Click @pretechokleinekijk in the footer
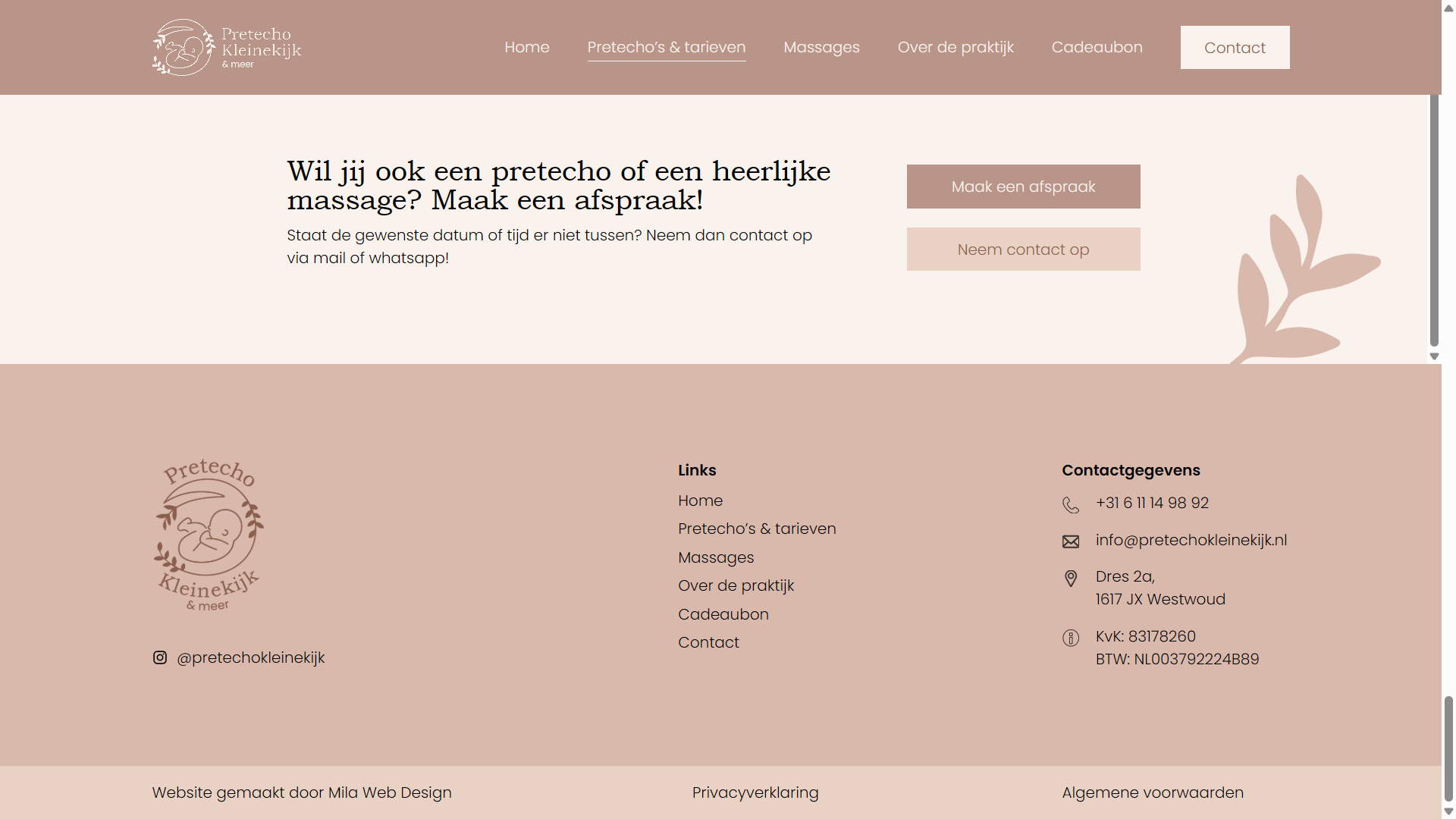Viewport: 1456px width, 819px height. tap(250, 657)
